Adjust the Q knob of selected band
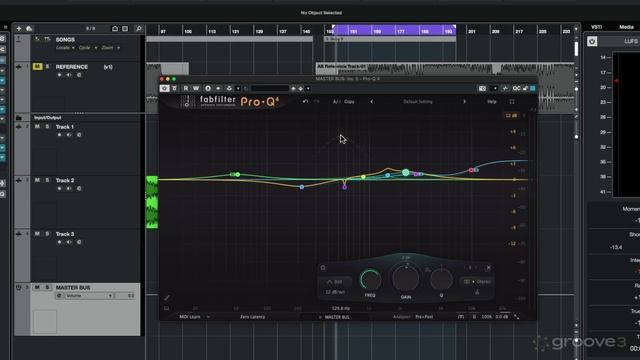This screenshot has height=360, width=640. [441, 280]
